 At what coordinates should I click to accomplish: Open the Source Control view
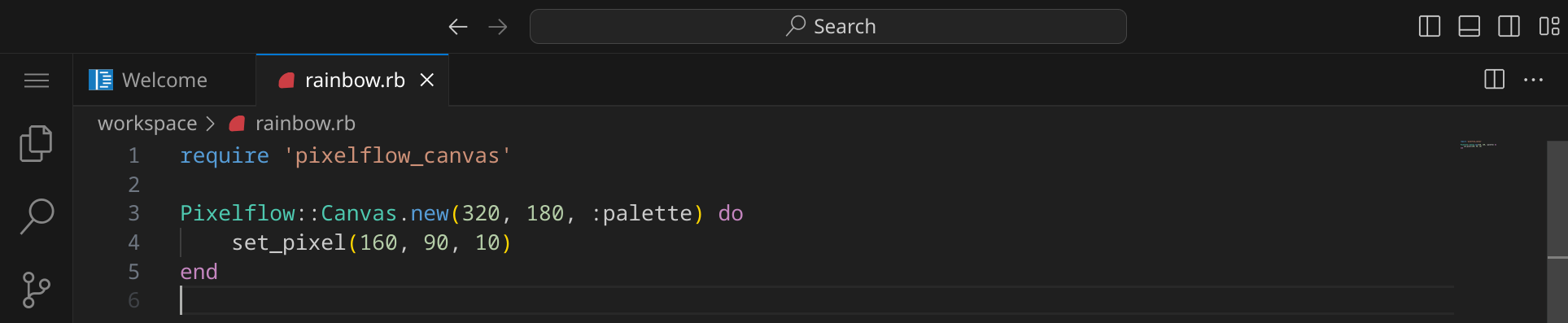[36, 290]
